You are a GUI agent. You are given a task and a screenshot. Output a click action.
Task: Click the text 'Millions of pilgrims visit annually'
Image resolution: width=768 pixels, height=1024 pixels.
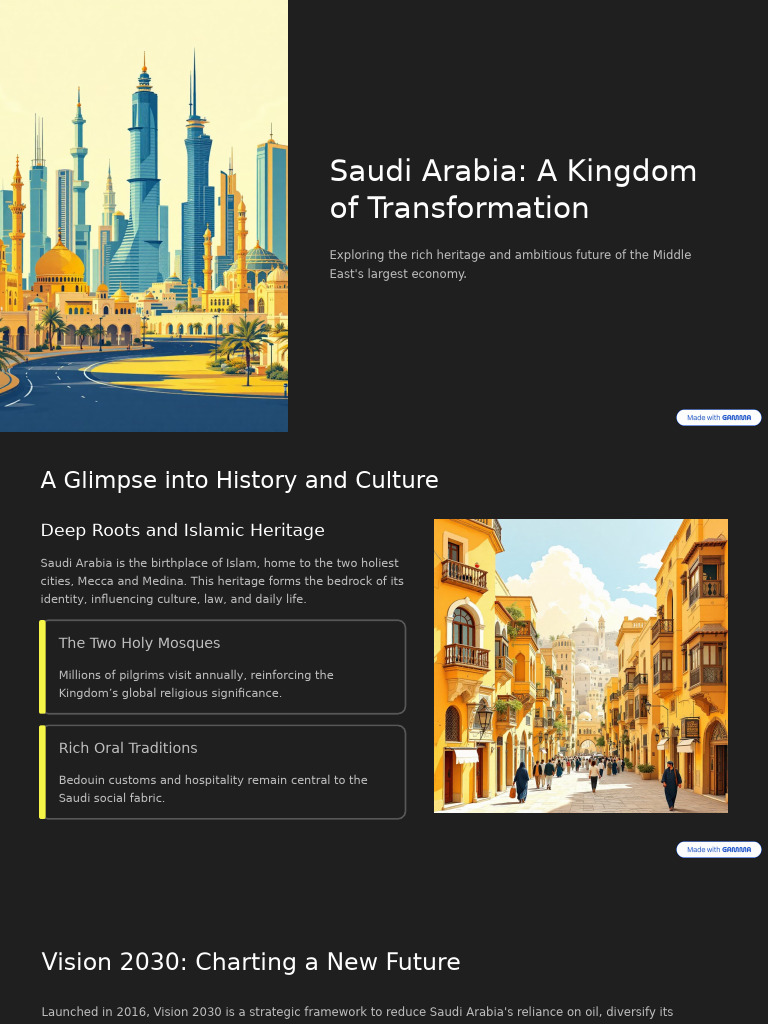tap(150, 675)
